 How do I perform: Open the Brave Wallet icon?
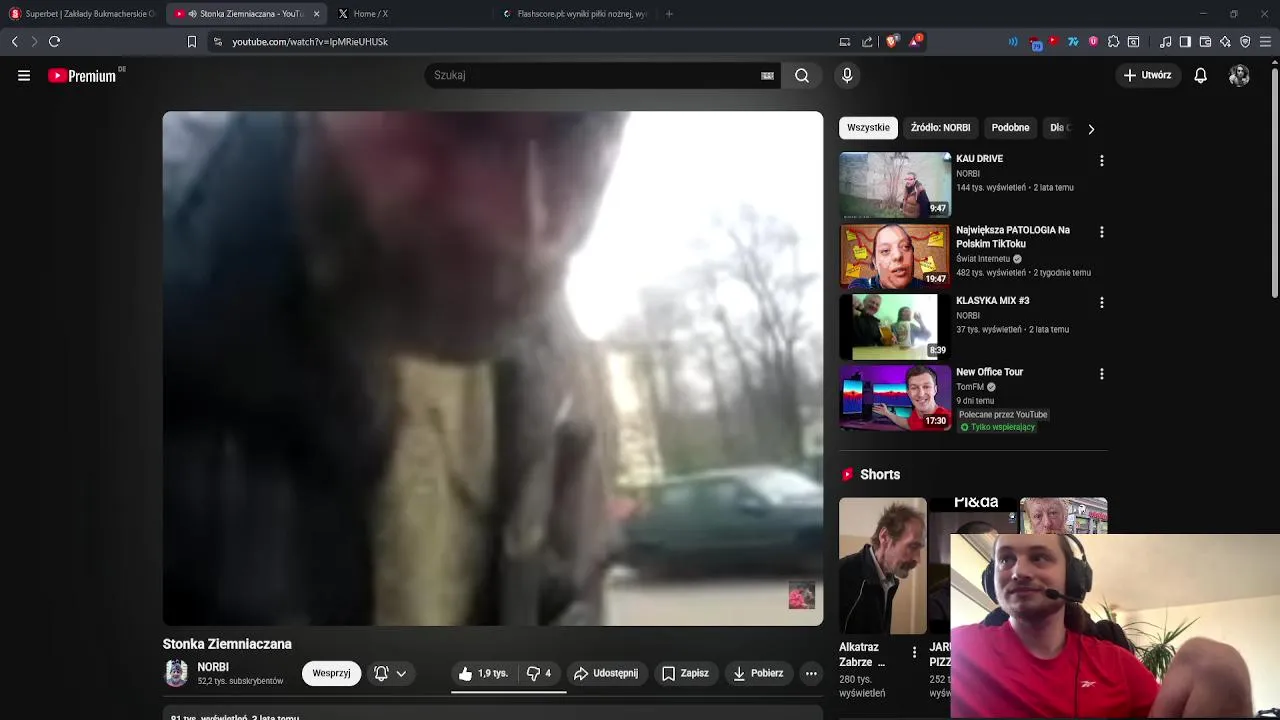[x=1205, y=42]
